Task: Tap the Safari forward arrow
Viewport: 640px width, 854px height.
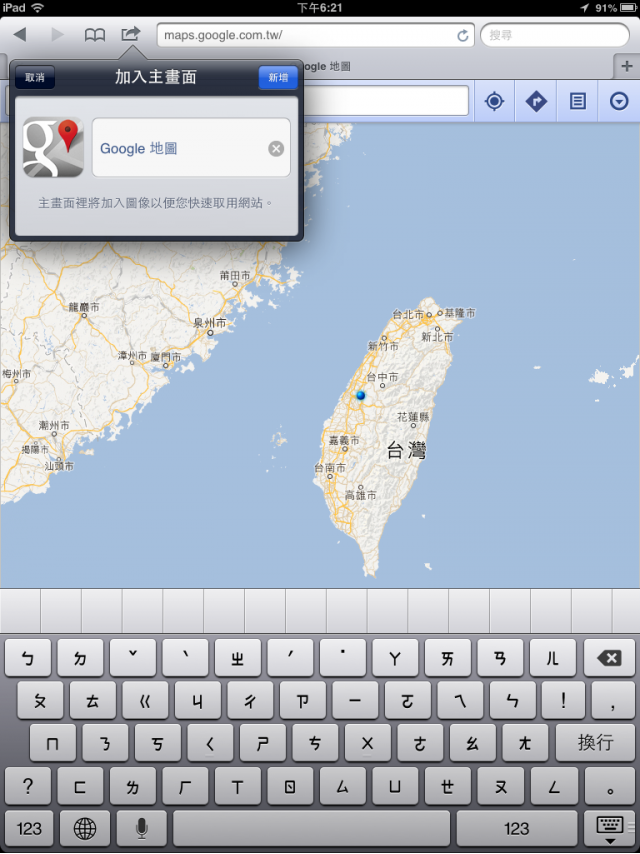Action: (x=57, y=35)
